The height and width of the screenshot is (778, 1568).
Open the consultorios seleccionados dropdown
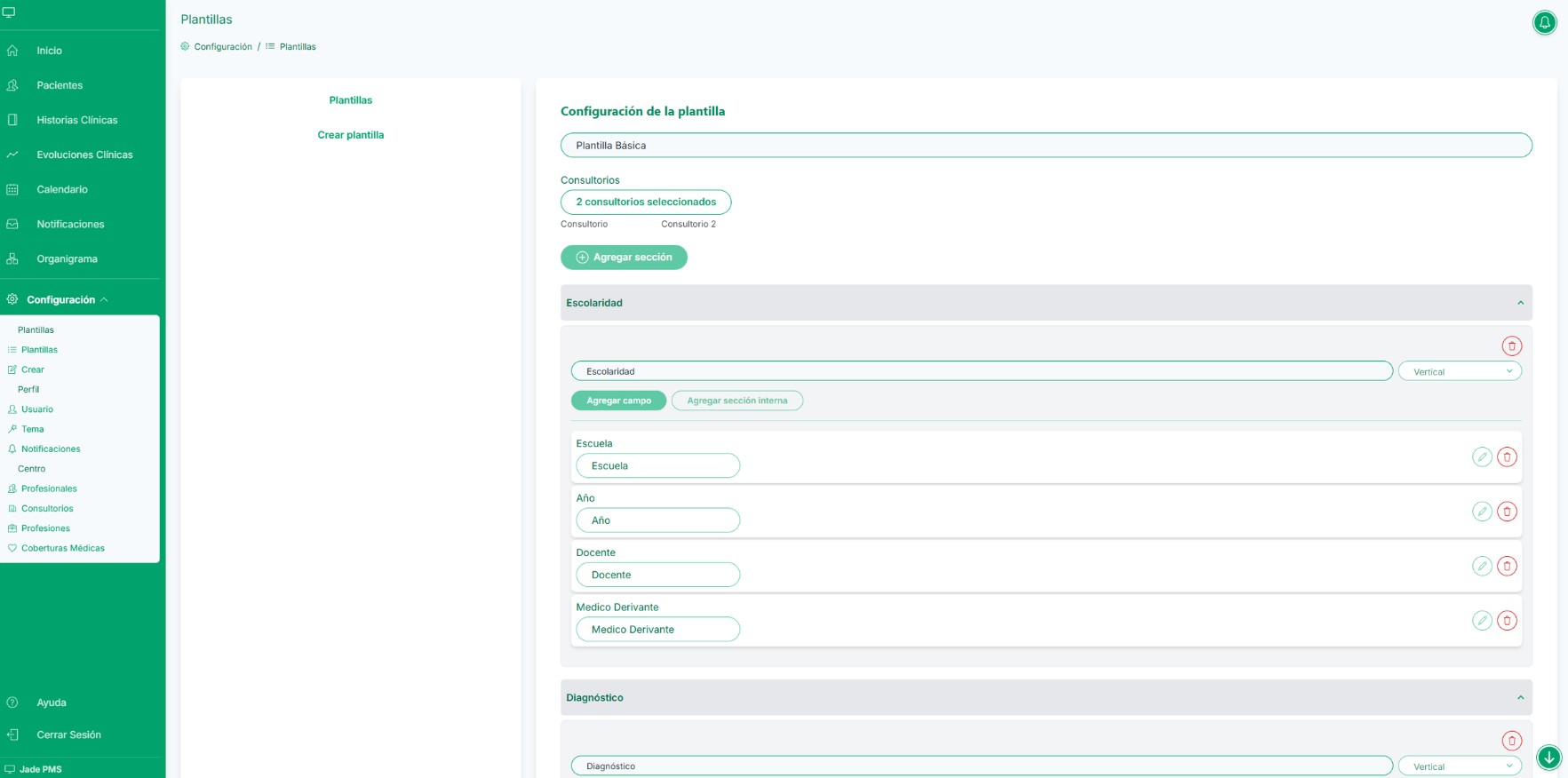pyautogui.click(x=646, y=202)
